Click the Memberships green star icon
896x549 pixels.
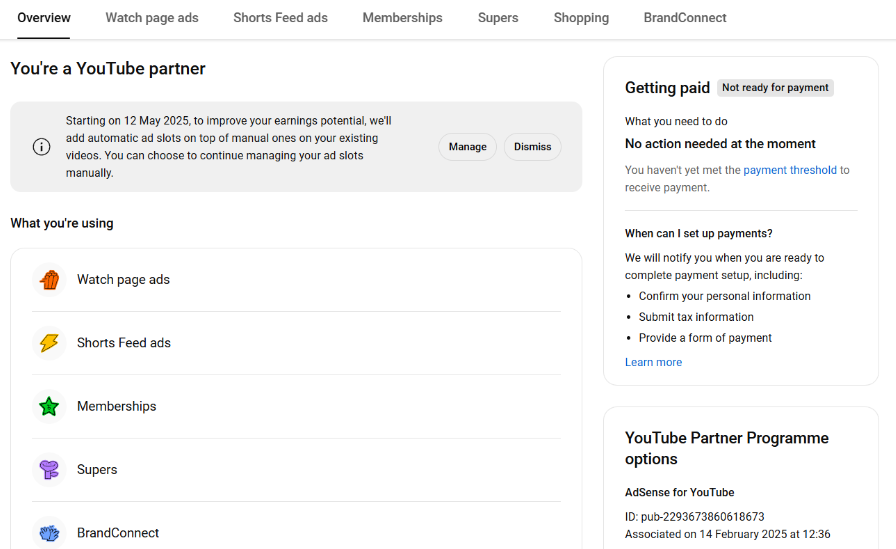pos(49,406)
